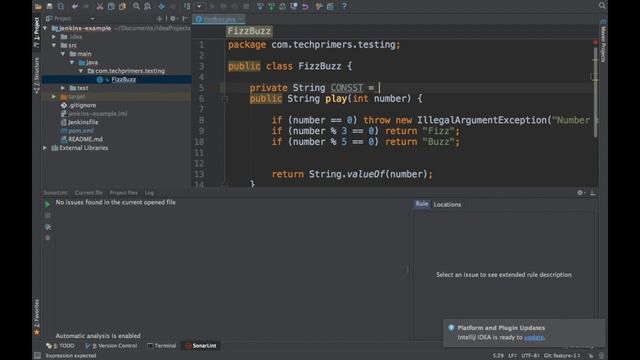Click the Open folder toolbar icon
Screen dimensions: 640x360
[x=38, y=6]
